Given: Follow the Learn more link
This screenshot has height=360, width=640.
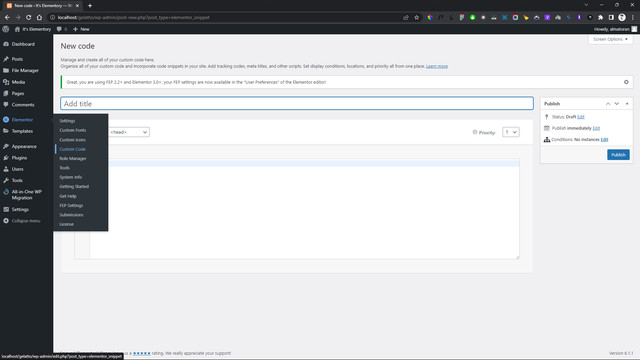Looking at the screenshot, I should pos(437,66).
